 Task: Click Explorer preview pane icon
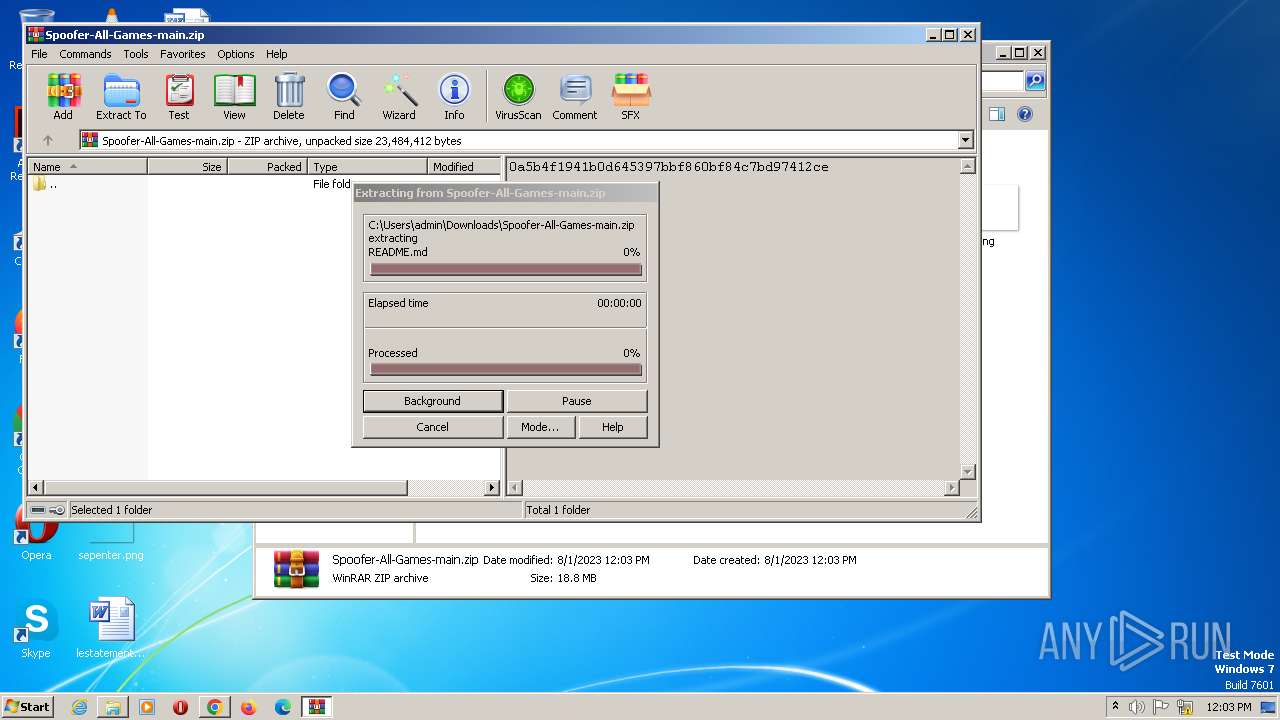[996, 114]
